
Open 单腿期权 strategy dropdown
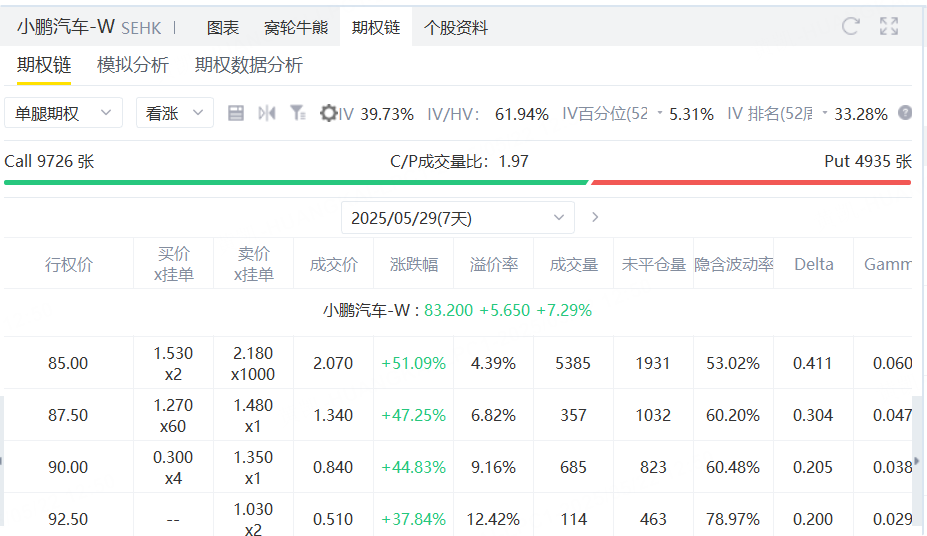(63, 113)
